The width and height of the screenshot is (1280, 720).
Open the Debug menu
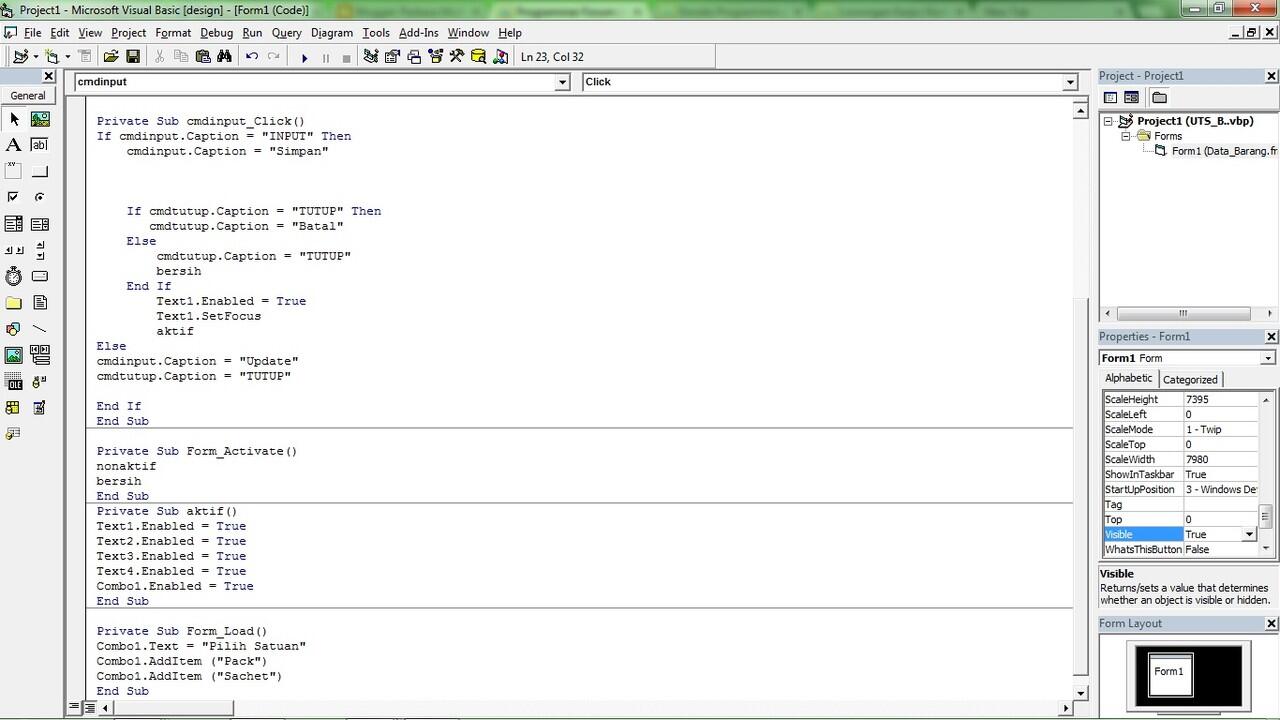coord(216,33)
